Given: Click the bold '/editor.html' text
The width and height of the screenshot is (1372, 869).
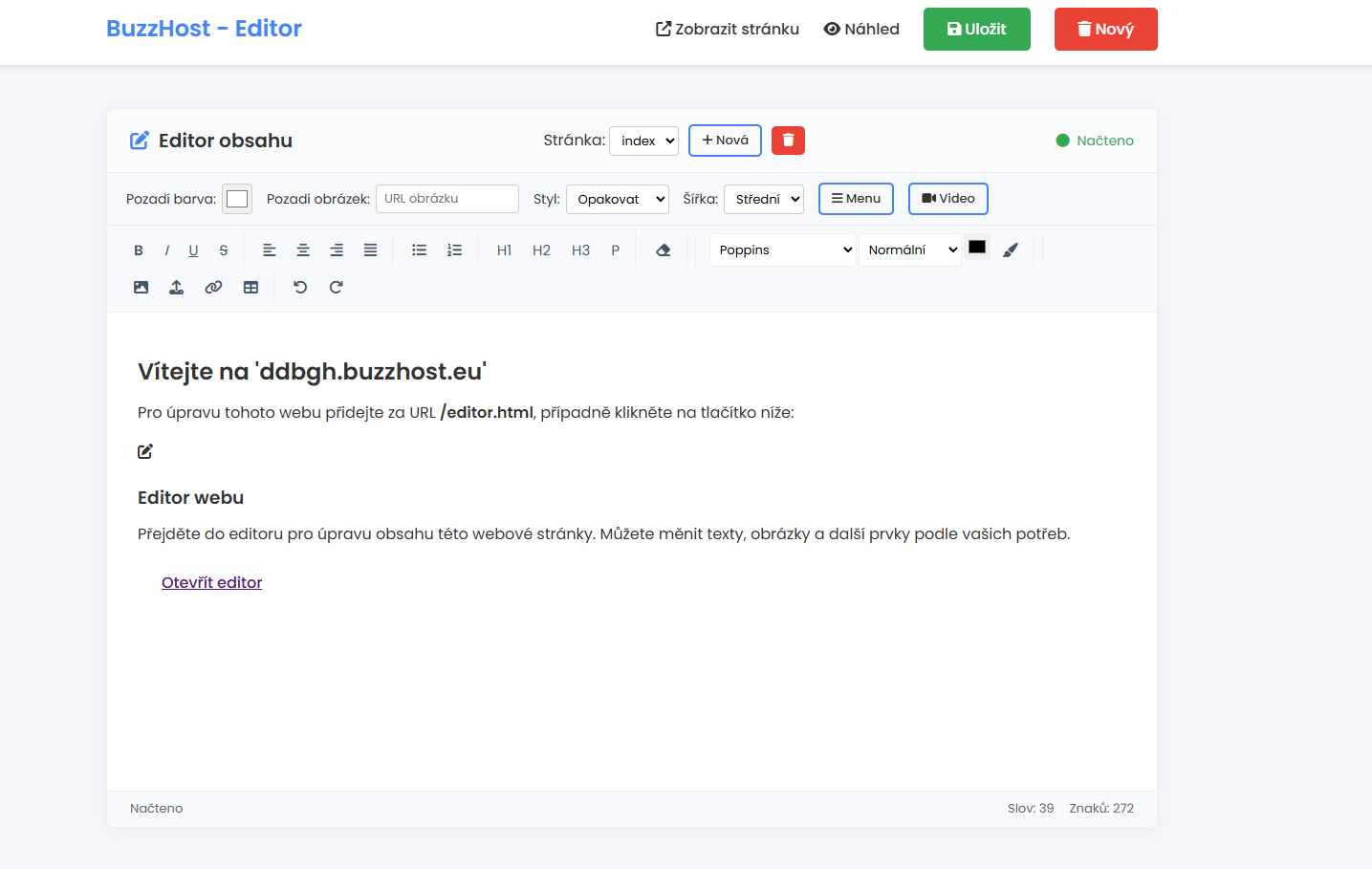Looking at the screenshot, I should pyautogui.click(x=487, y=412).
